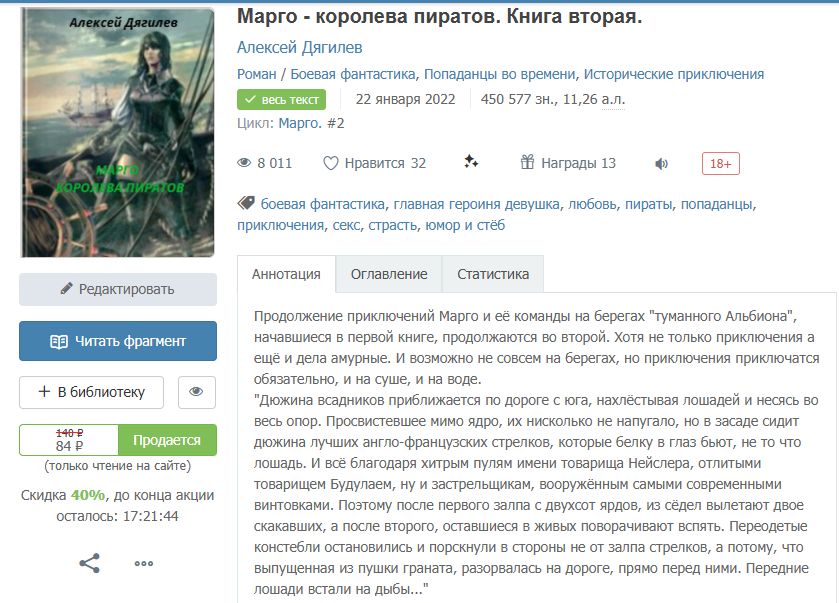Screen dimensions: 839x603
Task: Click the gift icon next to Награды
Action: click(527, 162)
